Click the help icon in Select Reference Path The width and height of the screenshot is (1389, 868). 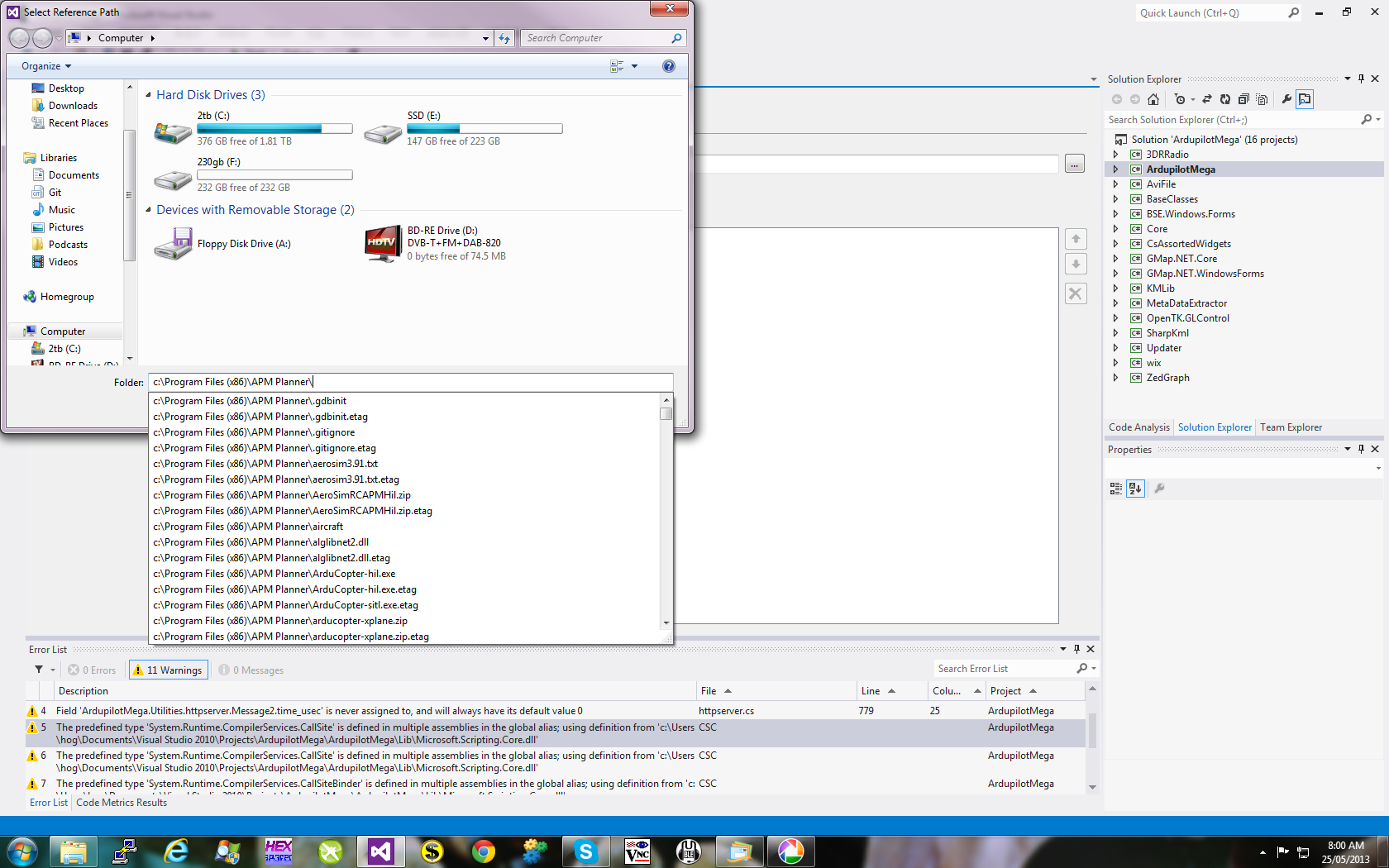click(x=669, y=66)
